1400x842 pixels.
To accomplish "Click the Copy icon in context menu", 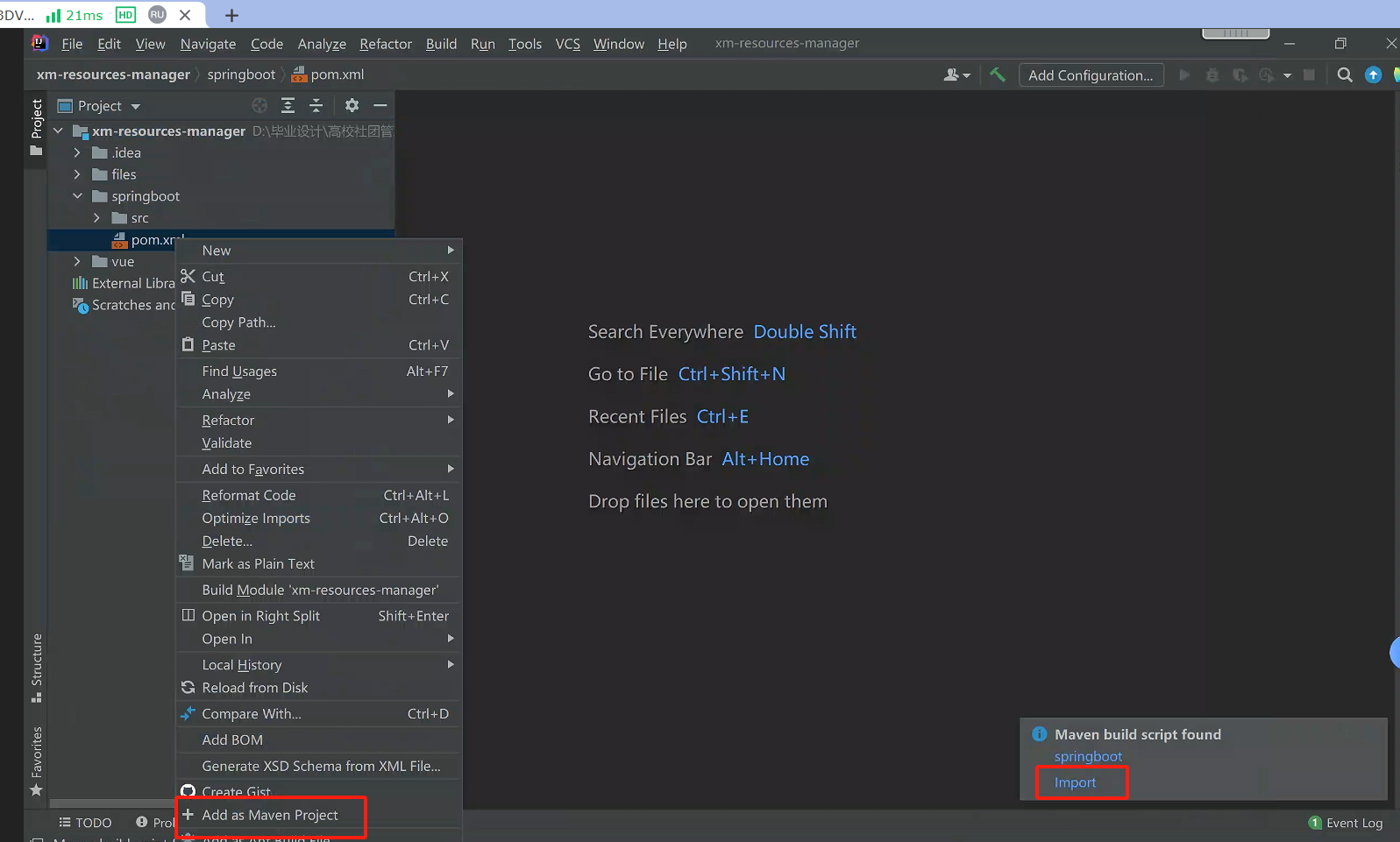I will click(188, 299).
